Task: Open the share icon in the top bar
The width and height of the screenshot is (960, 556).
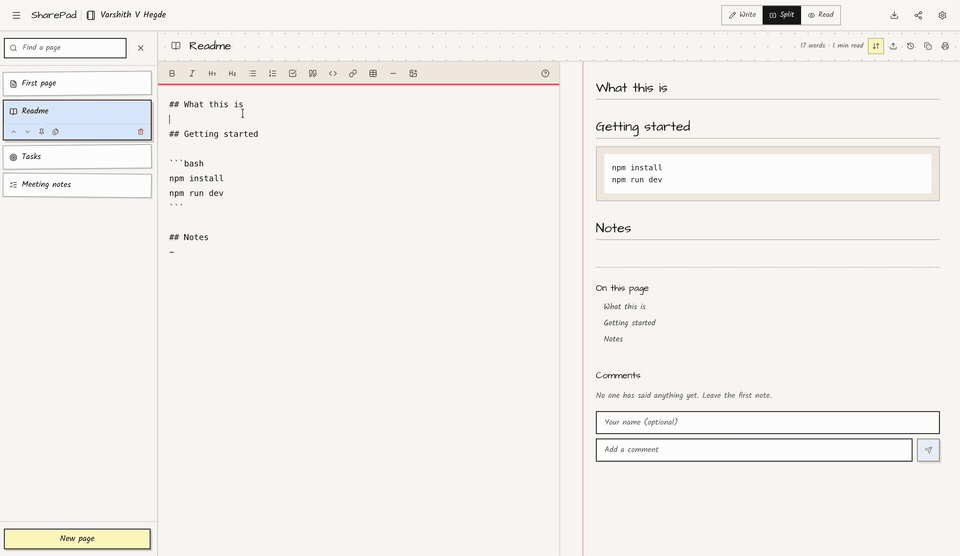Action: tap(918, 15)
